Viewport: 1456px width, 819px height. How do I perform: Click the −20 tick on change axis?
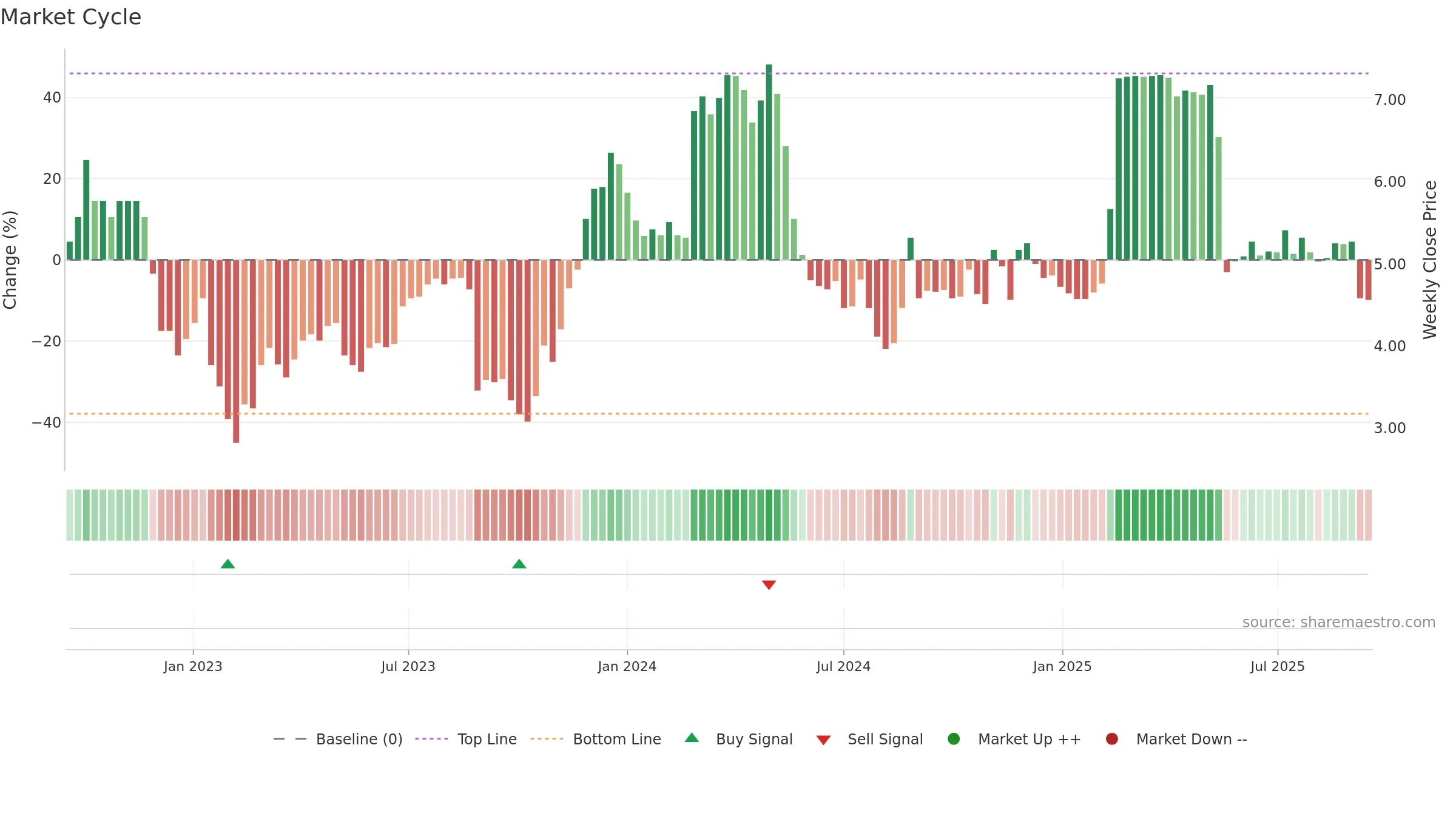tap(46, 341)
